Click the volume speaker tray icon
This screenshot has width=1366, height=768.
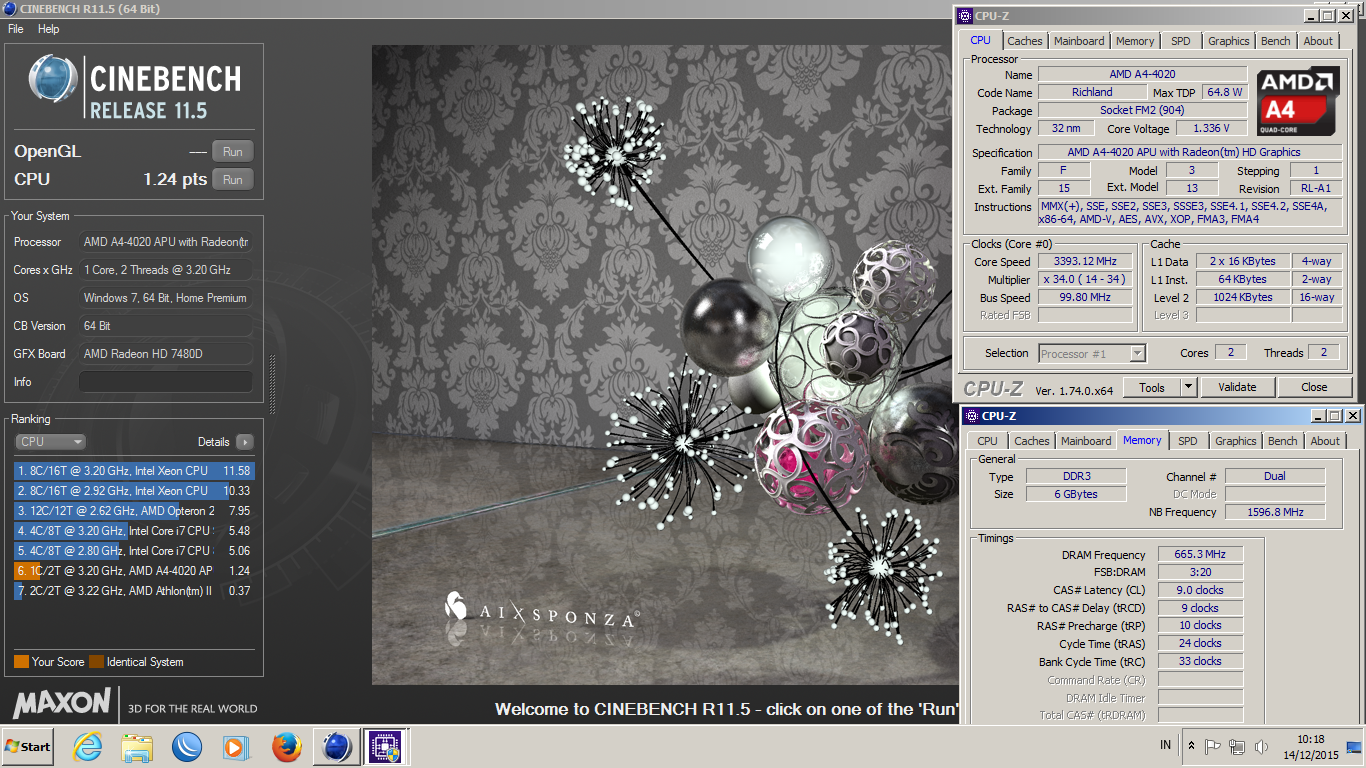tap(1261, 746)
